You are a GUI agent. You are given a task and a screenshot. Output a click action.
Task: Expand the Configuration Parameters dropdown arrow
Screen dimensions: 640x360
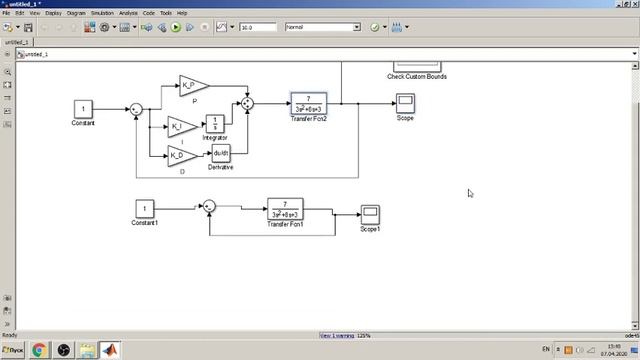coord(114,27)
